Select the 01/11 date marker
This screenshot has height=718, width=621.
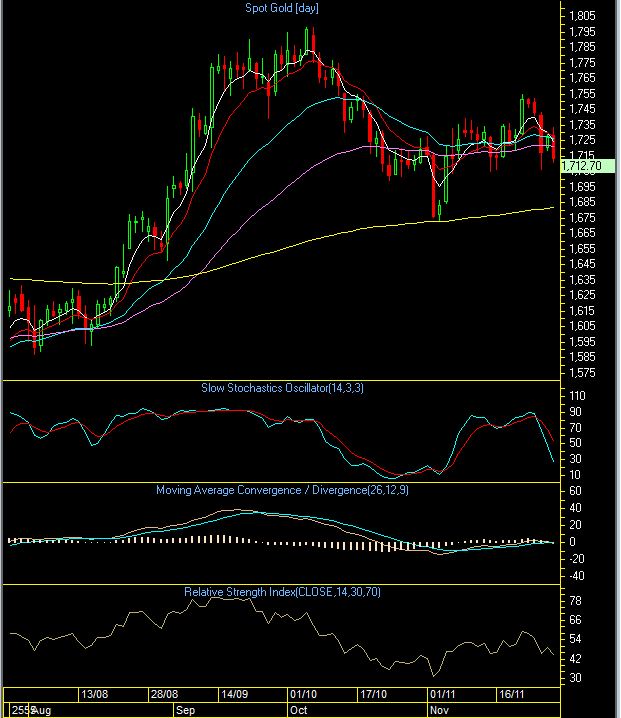point(442,693)
